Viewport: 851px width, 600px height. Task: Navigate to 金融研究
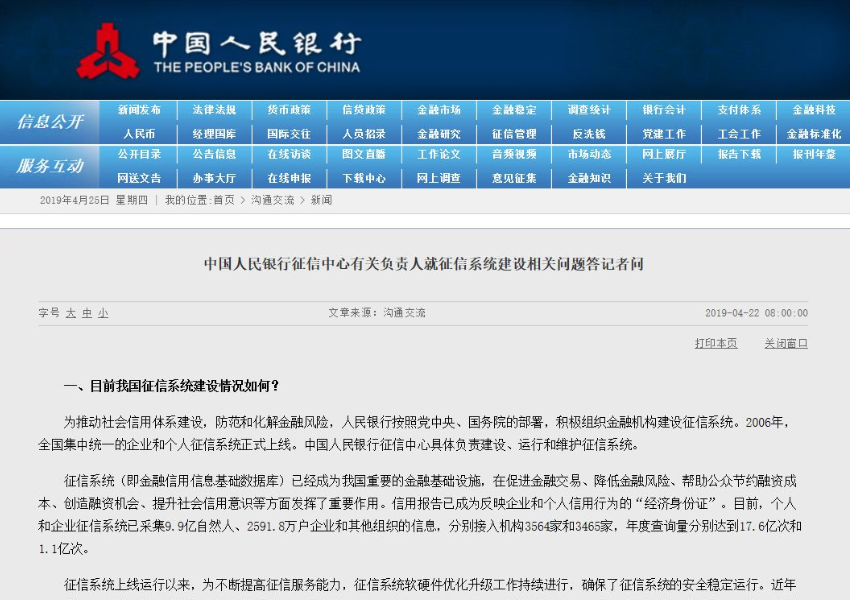pyautogui.click(x=439, y=134)
